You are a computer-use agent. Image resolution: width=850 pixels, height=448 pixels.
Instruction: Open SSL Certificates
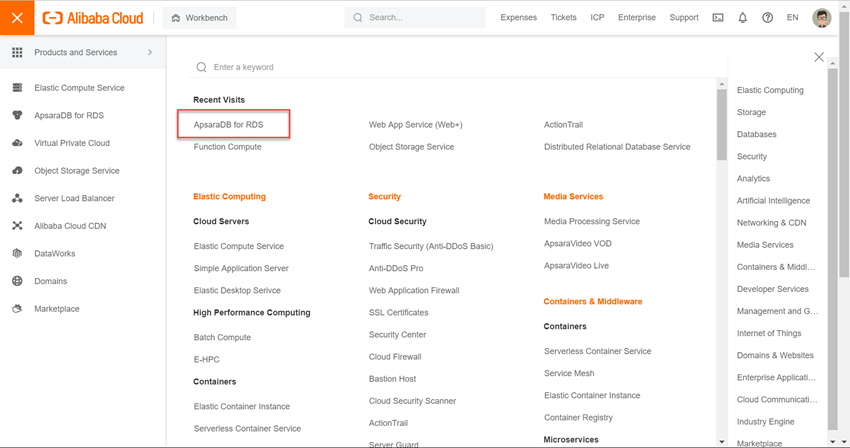click(x=398, y=313)
